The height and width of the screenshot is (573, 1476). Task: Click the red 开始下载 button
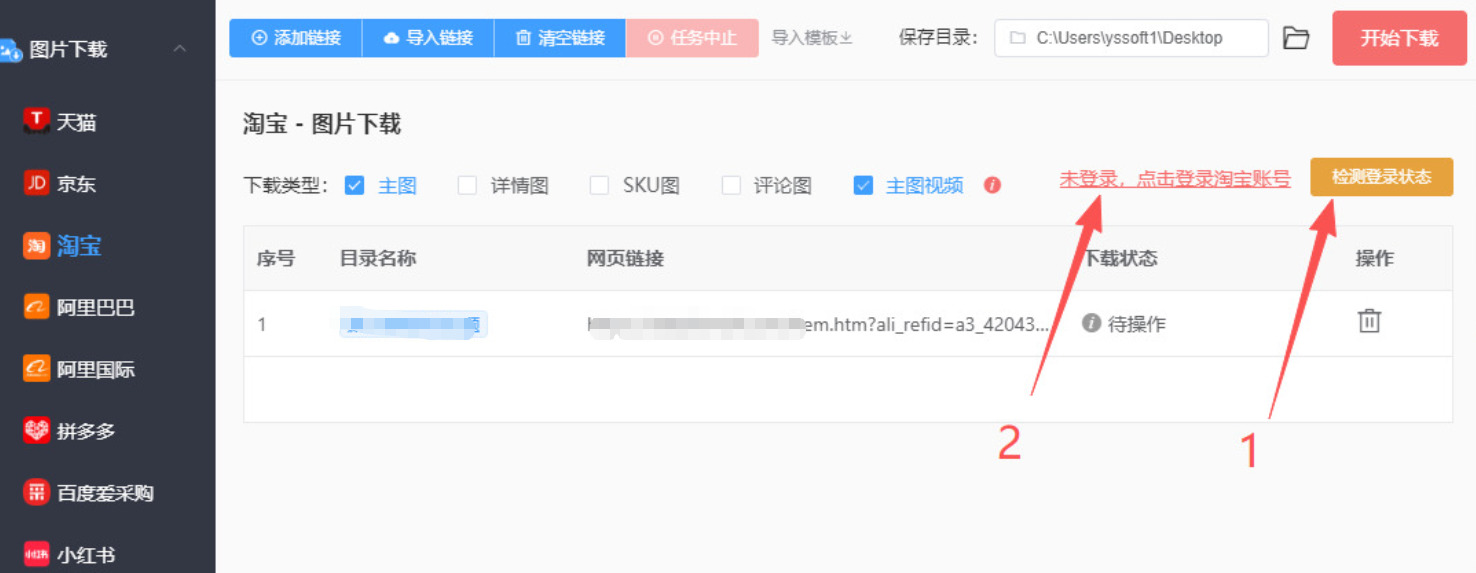coord(1399,38)
